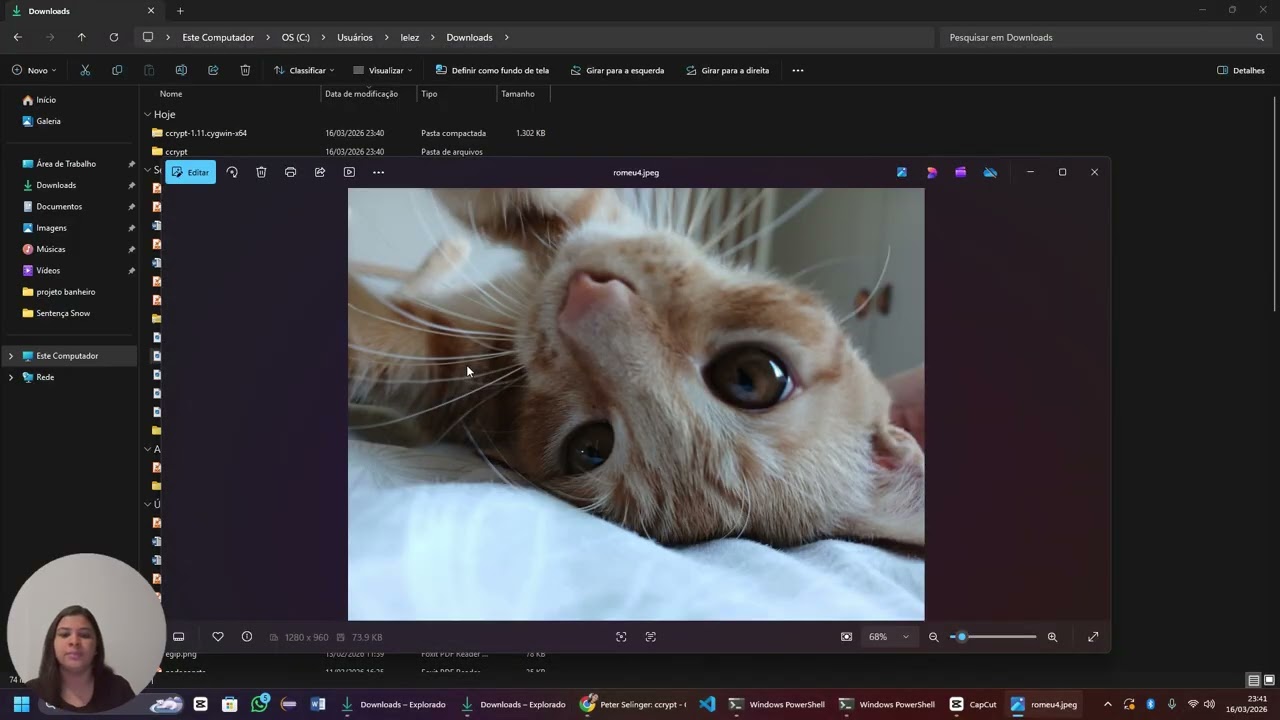Click the zoom out magnifier icon
Viewport: 1280px width, 720px height.
tap(934, 637)
